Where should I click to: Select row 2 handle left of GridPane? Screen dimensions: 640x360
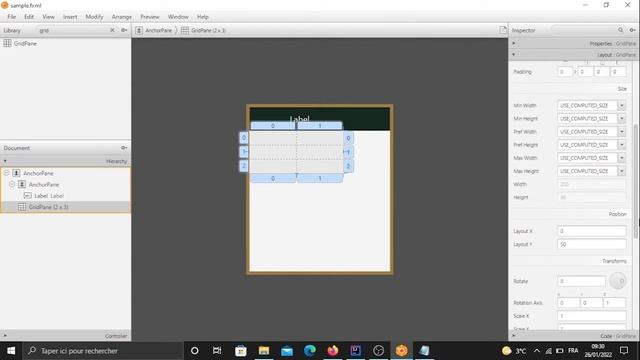click(x=243, y=166)
